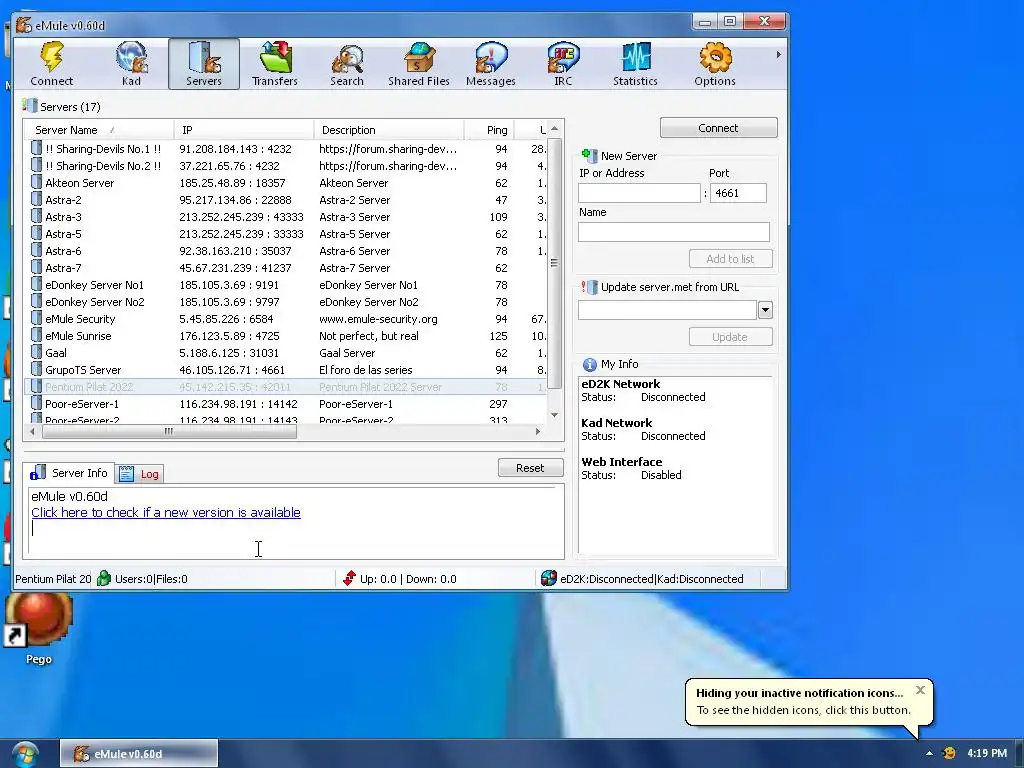Click the New Server group icon

tap(589, 155)
